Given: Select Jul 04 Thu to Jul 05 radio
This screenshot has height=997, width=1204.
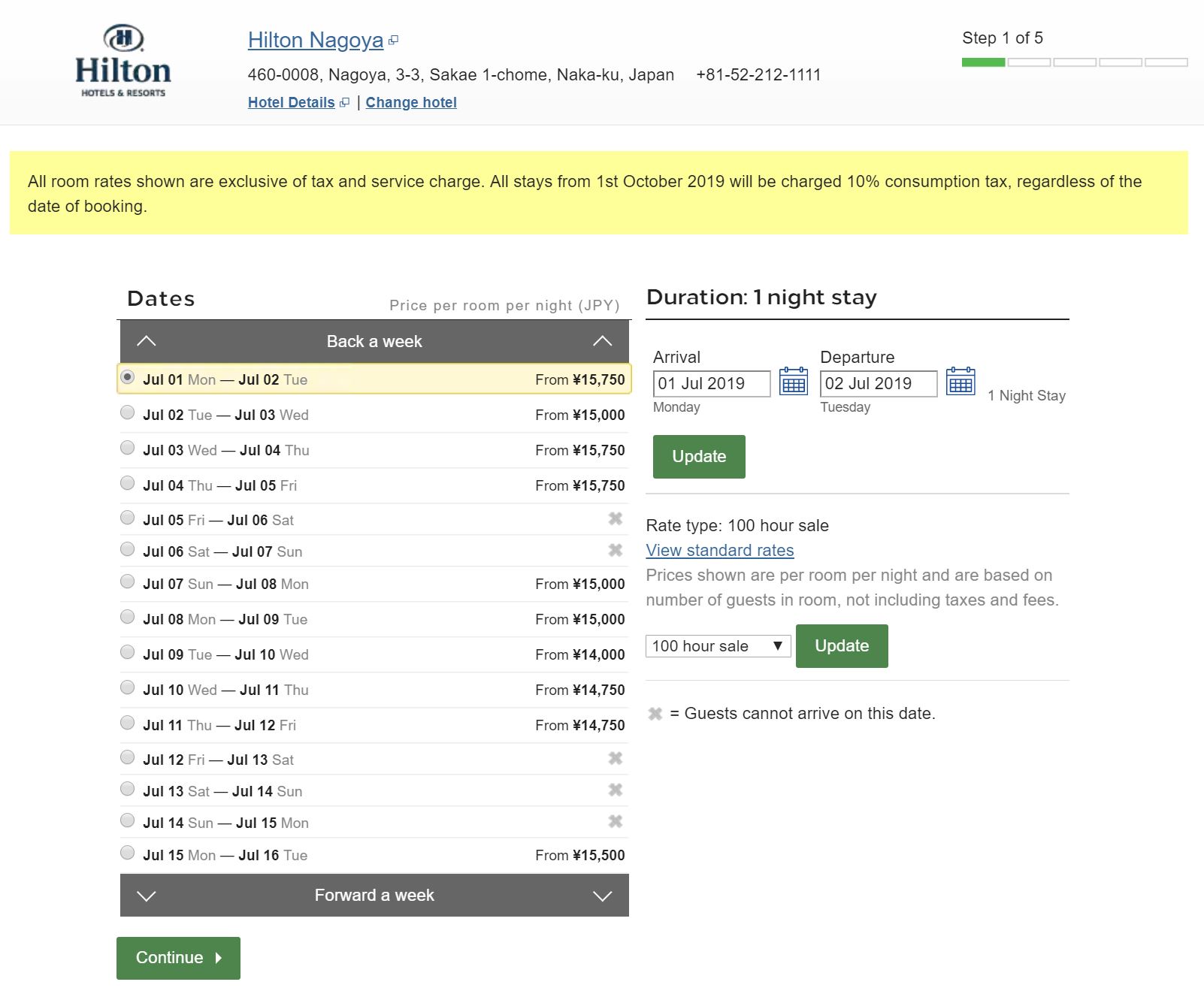Looking at the screenshot, I should point(128,483).
